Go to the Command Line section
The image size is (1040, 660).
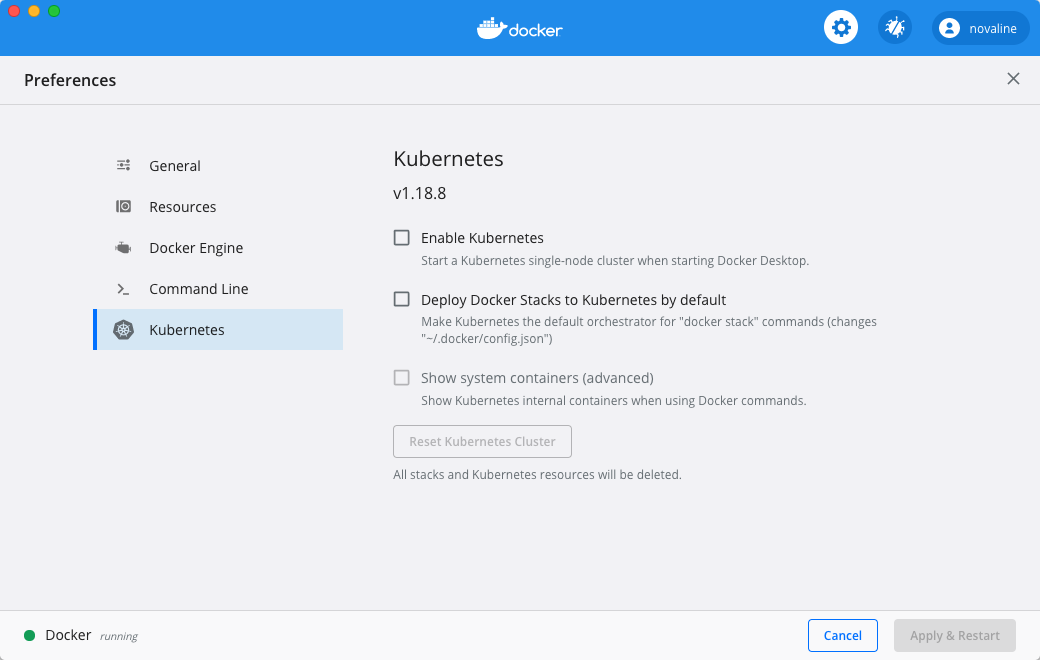coord(218,289)
